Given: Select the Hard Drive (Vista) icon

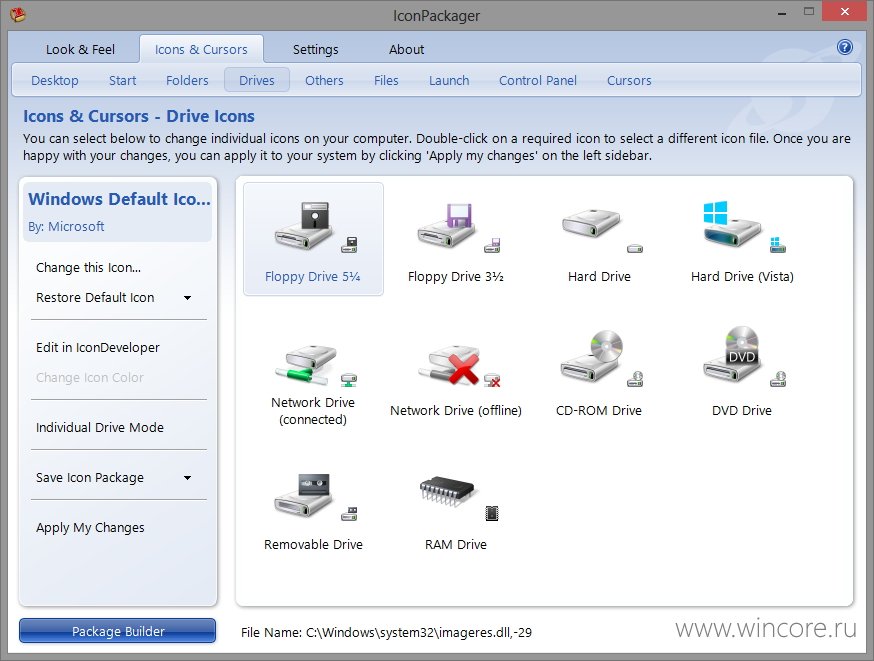Looking at the screenshot, I should pyautogui.click(x=742, y=240).
